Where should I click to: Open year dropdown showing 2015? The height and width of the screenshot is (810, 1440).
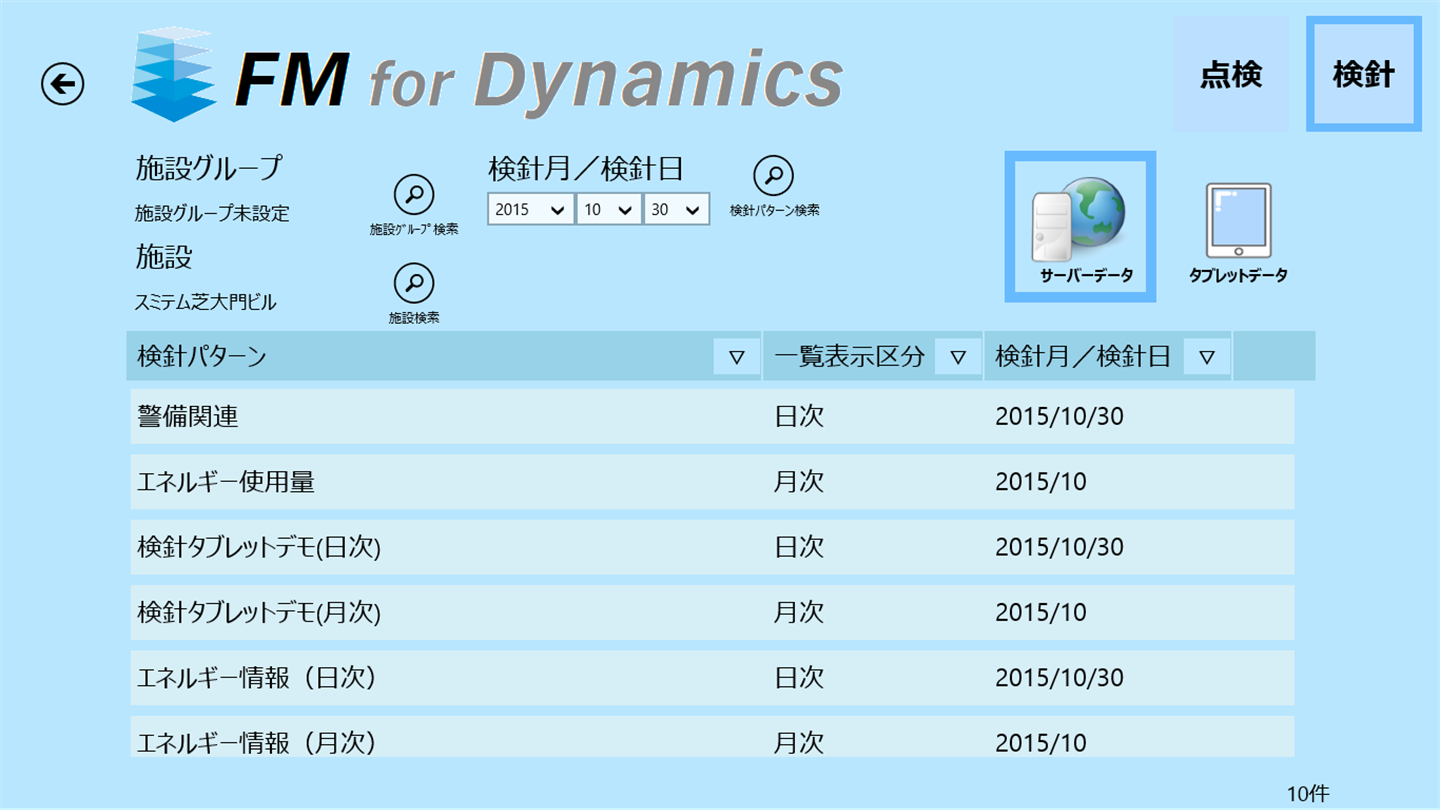coord(530,209)
